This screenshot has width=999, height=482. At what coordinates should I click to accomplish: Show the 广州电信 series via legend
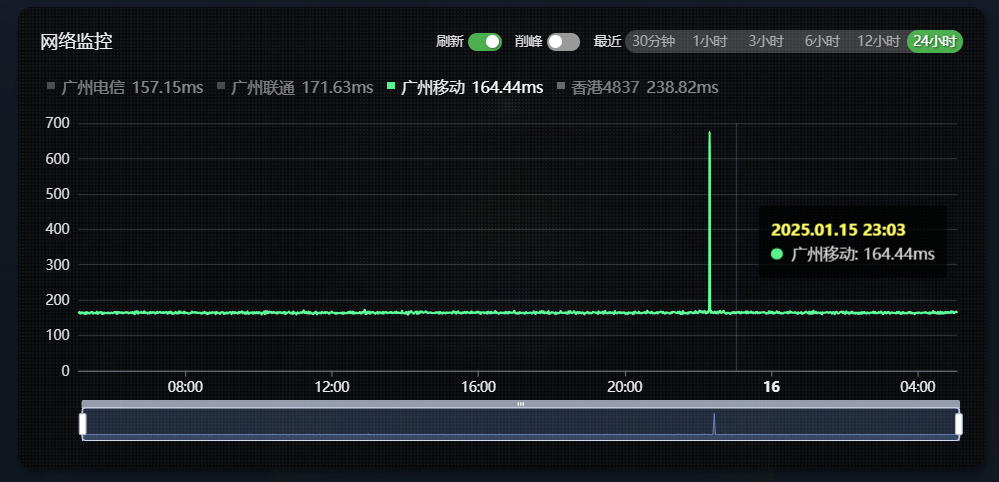132,88
